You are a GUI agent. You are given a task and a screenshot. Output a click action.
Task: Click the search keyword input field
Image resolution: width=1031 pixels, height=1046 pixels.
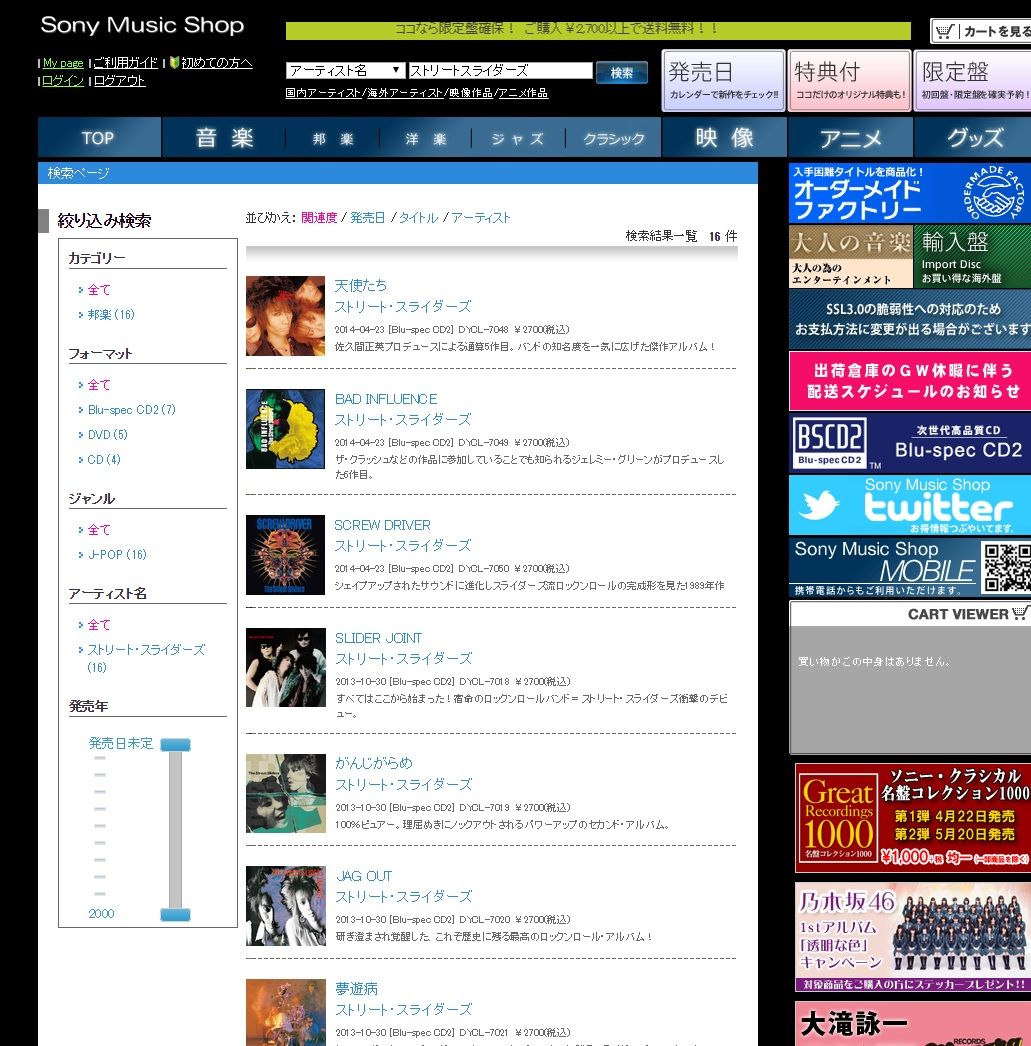[500, 71]
